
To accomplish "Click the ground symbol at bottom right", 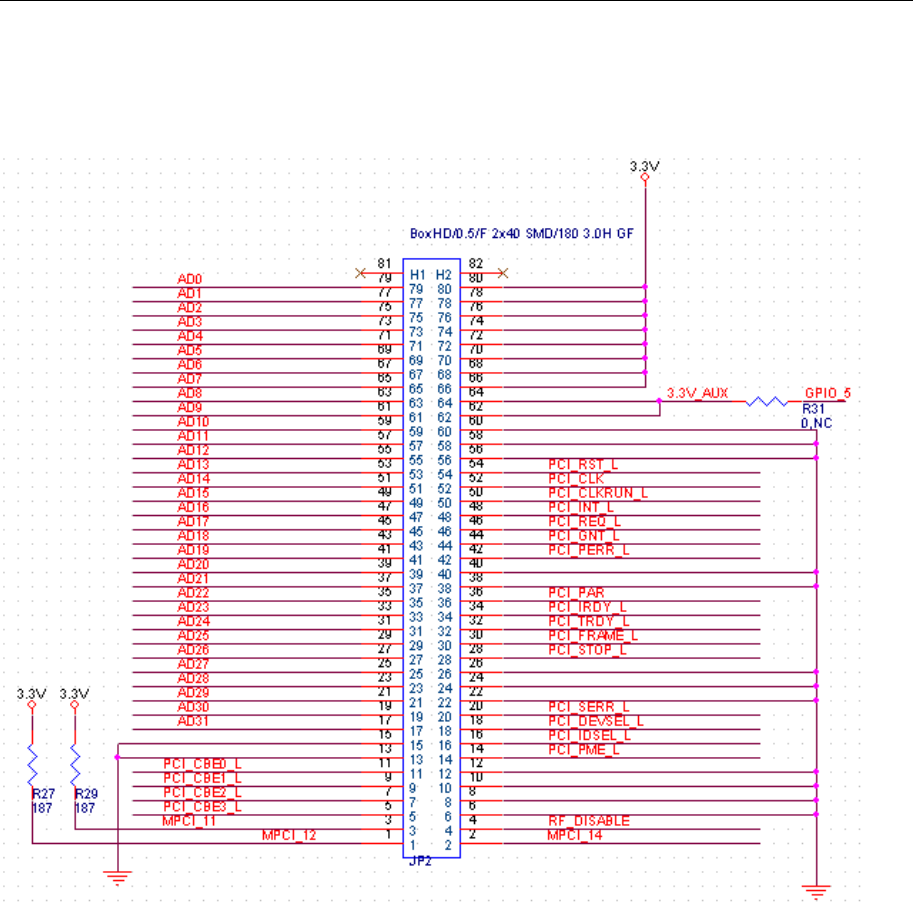I will [x=816, y=892].
